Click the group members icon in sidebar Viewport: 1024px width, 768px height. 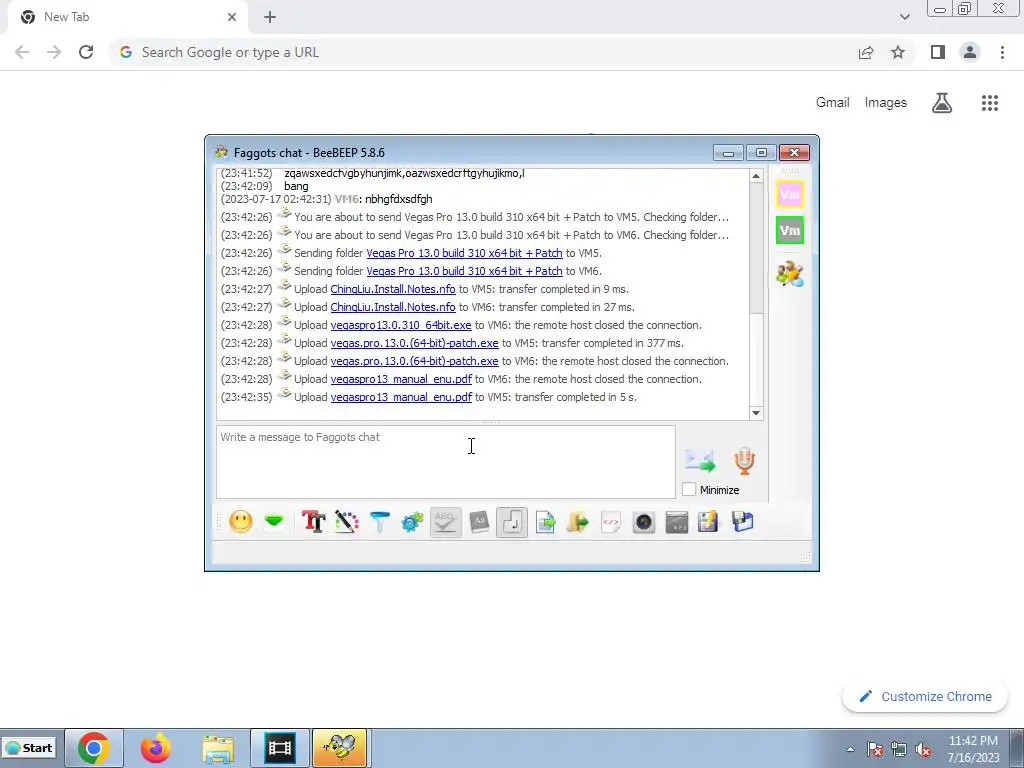point(790,274)
